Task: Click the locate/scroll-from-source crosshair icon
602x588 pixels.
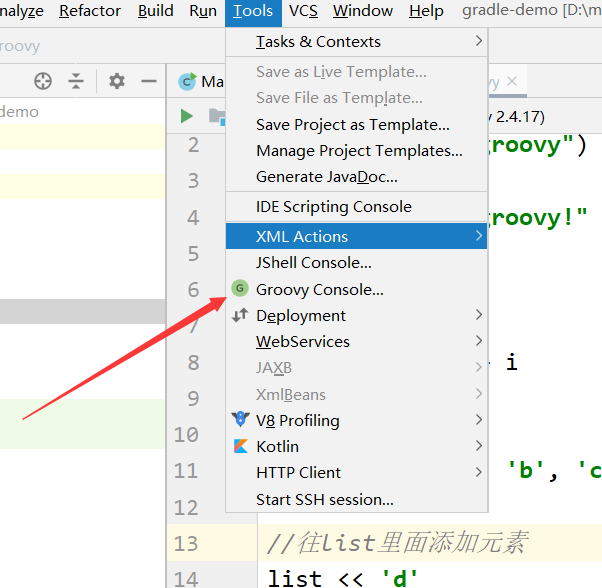Action: [43, 81]
